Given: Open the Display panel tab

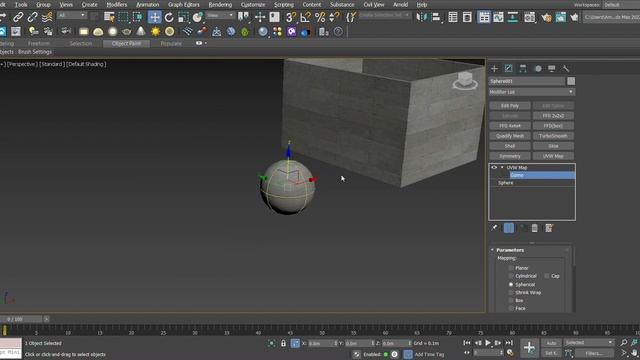Looking at the screenshot, I should coord(551,69).
